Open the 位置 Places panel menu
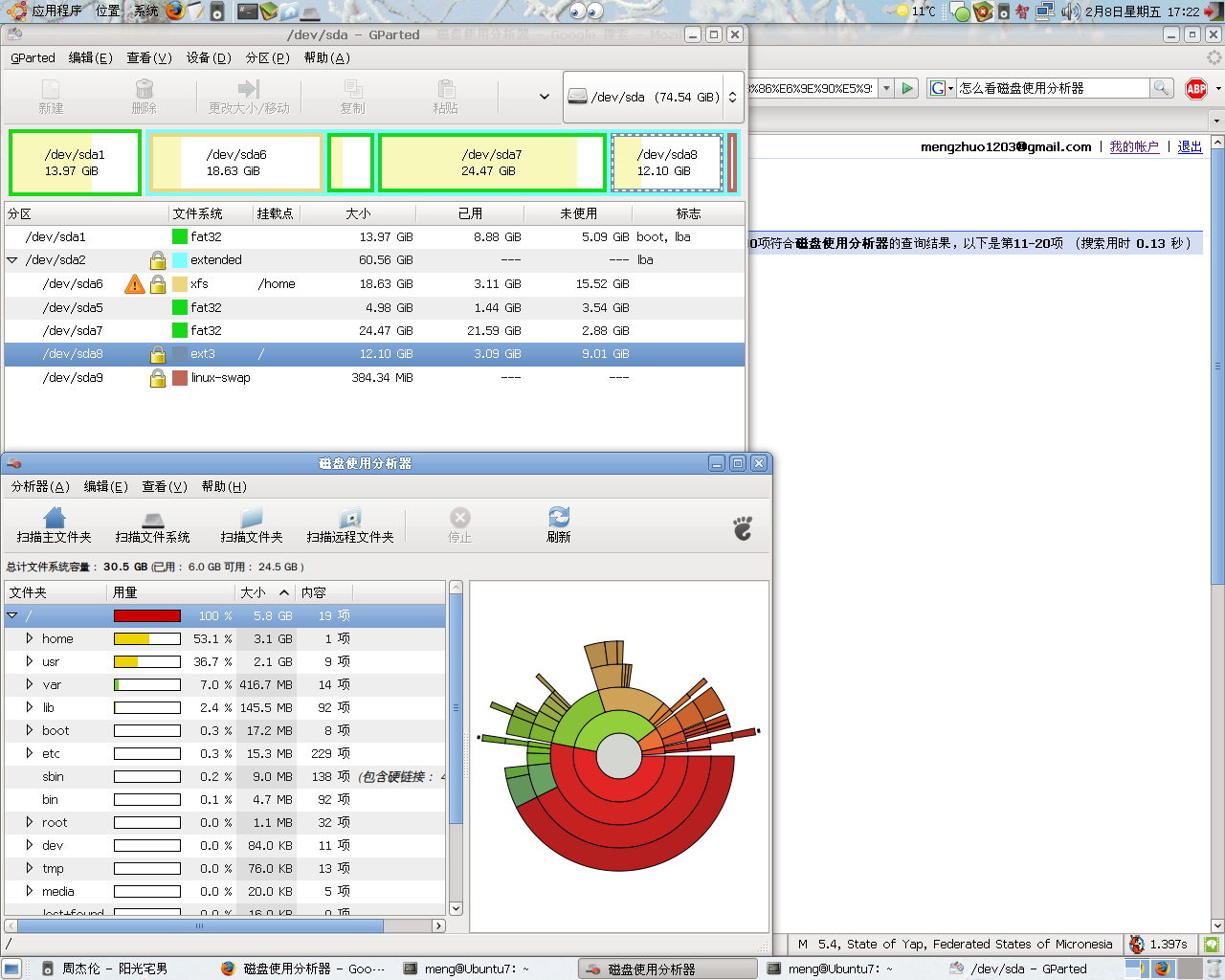 [107, 11]
